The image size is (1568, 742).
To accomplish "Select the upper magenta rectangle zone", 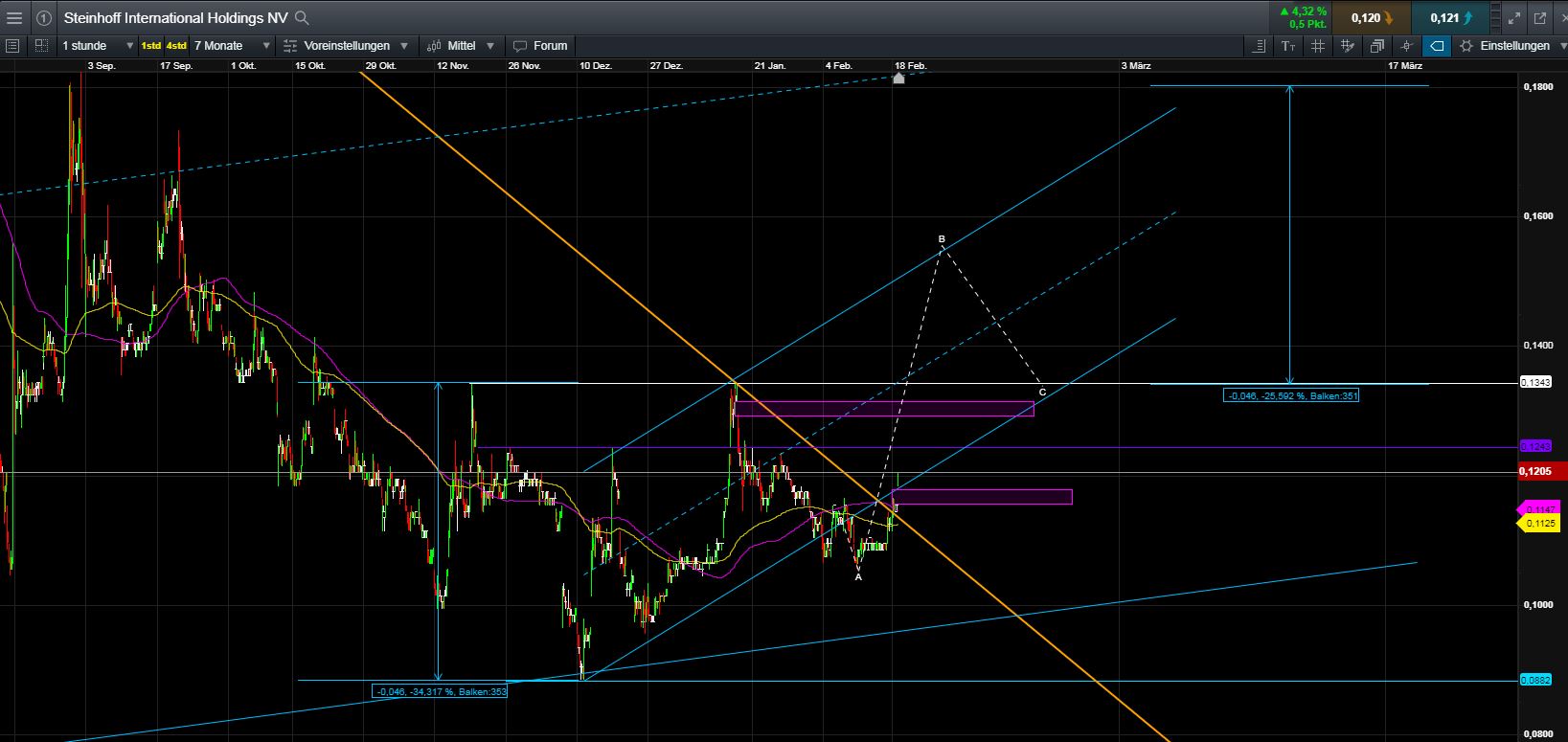I will click(884, 409).
